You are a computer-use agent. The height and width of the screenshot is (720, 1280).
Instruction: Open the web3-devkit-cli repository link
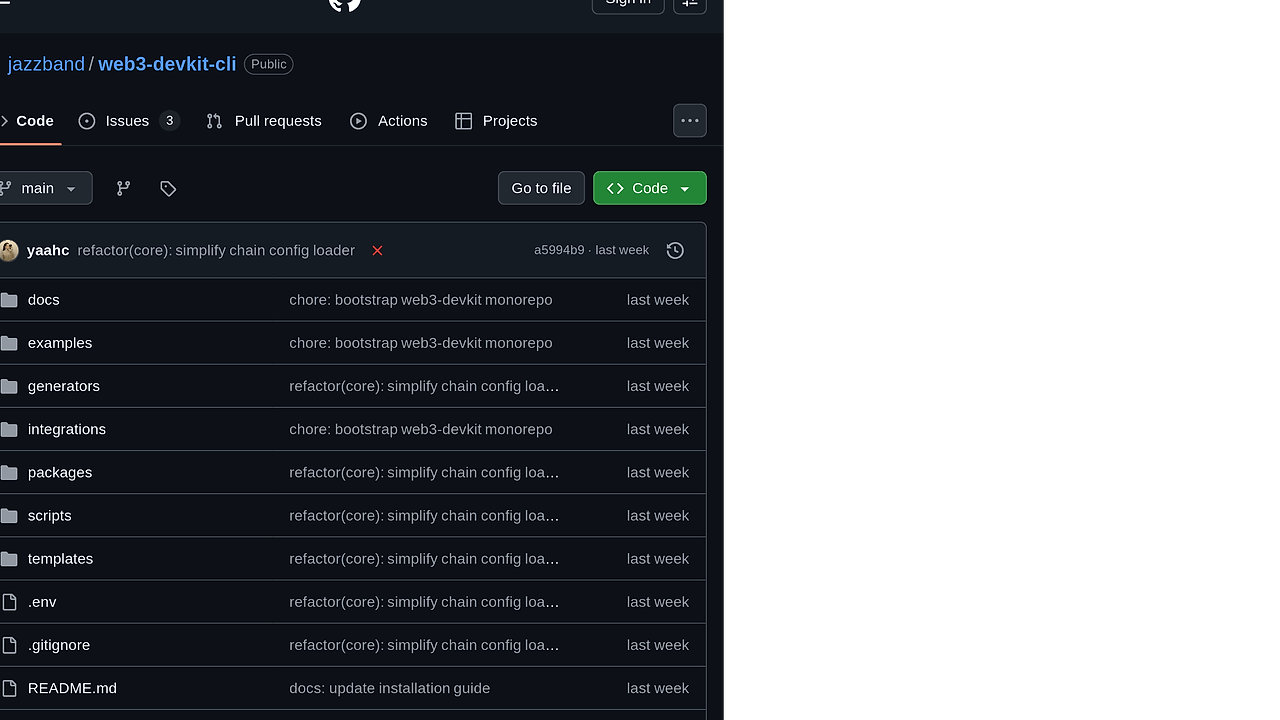167,64
